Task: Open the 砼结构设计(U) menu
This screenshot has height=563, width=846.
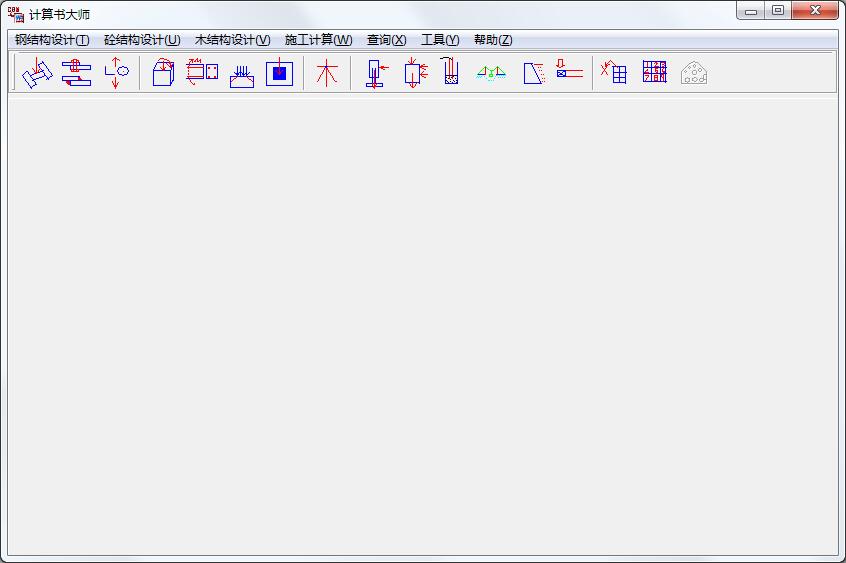Action: [142, 40]
